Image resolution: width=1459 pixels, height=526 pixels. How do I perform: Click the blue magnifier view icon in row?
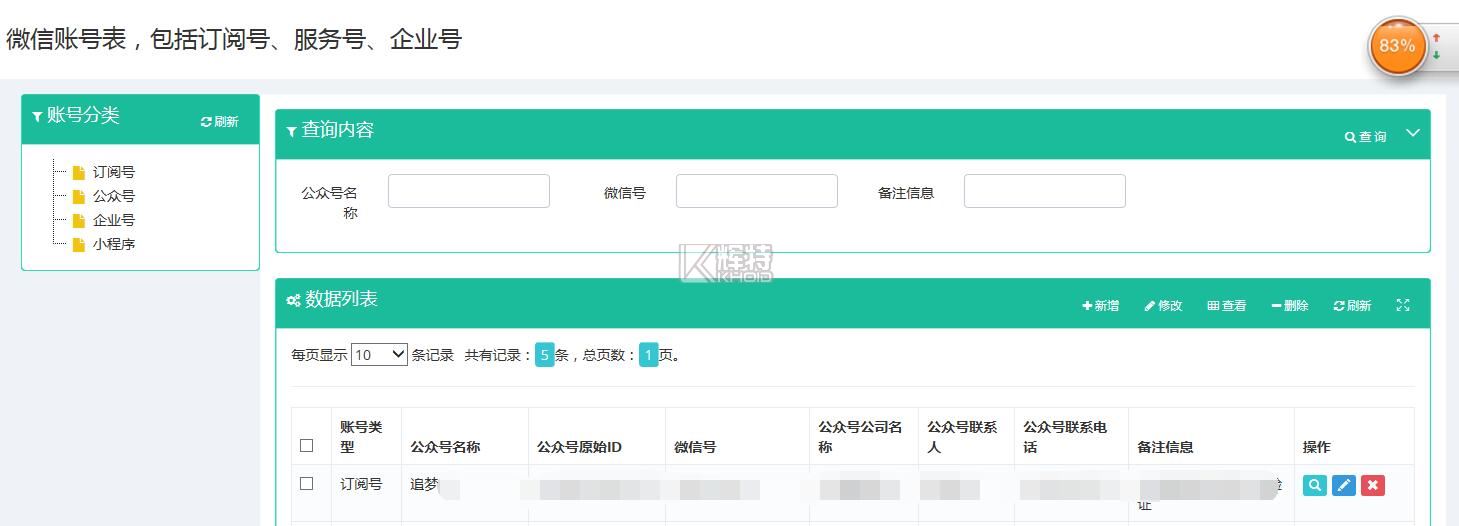click(x=1315, y=485)
